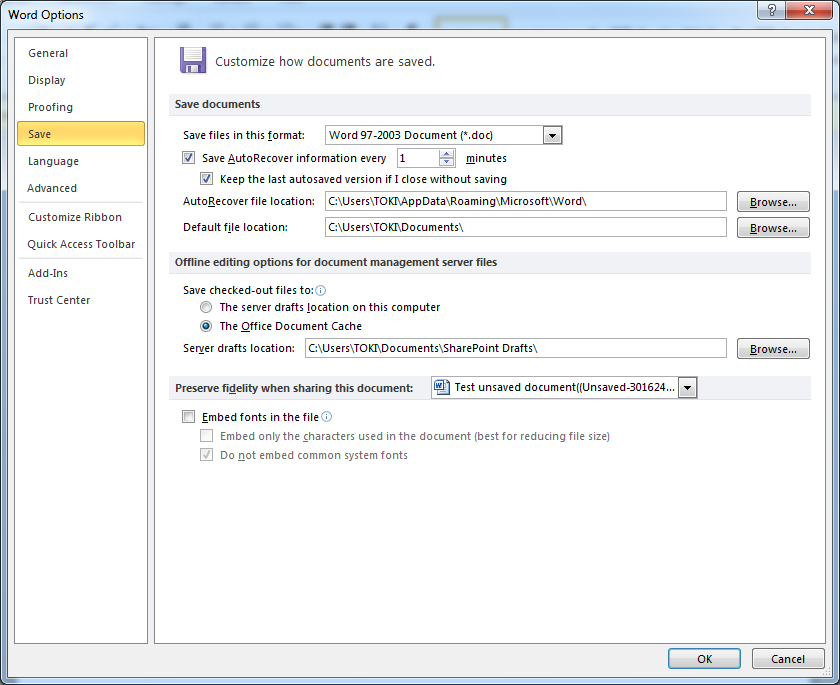The image size is (840, 685).
Task: Click the Word document icon in fidelity dropdown
Action: click(x=441, y=387)
